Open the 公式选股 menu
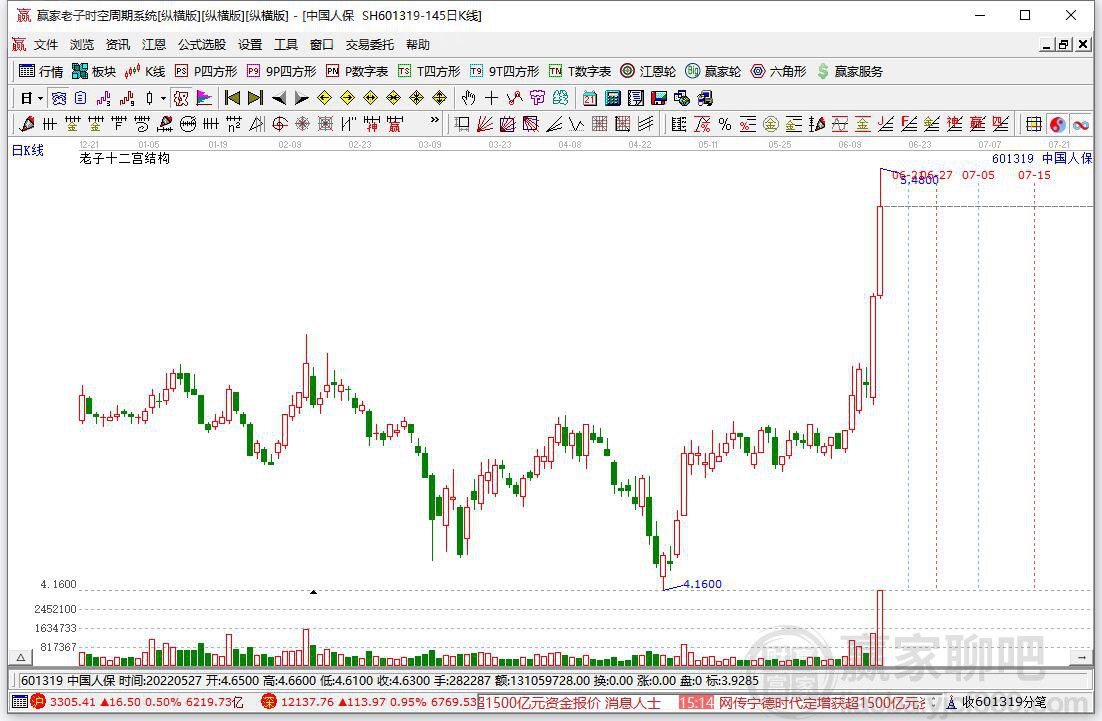1102x721 pixels. 202,45
